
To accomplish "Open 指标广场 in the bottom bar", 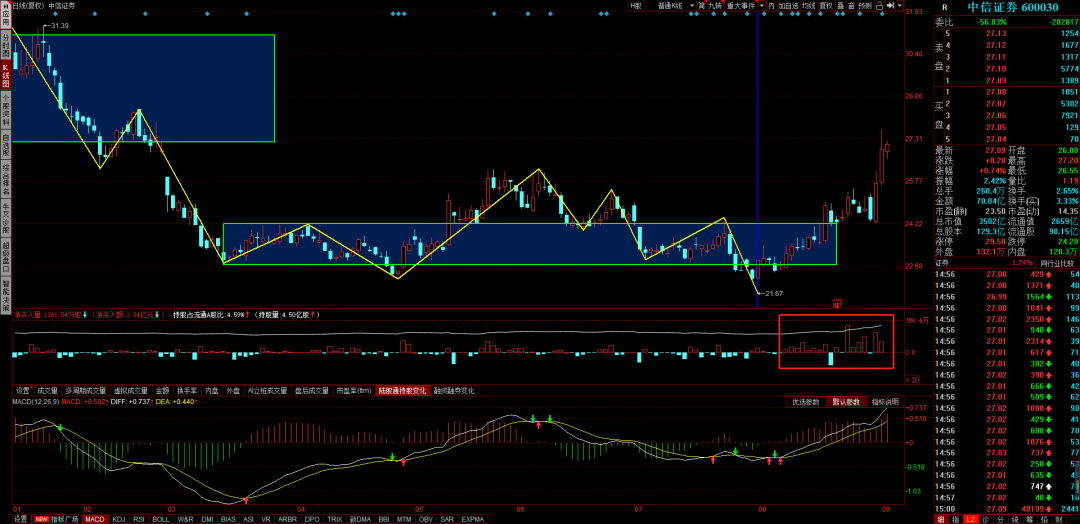I will [56, 519].
